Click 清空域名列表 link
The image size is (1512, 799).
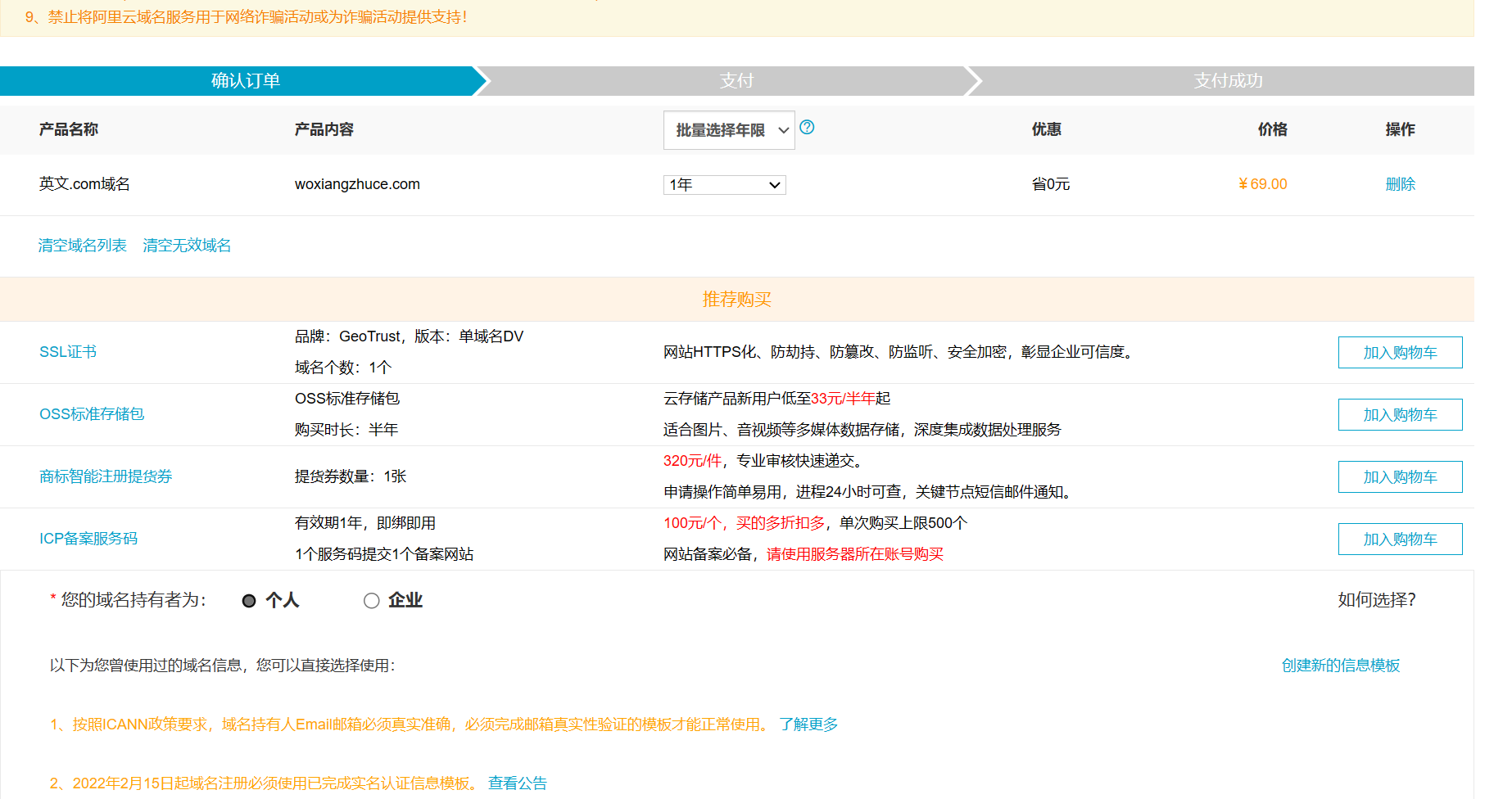pyautogui.click(x=83, y=246)
